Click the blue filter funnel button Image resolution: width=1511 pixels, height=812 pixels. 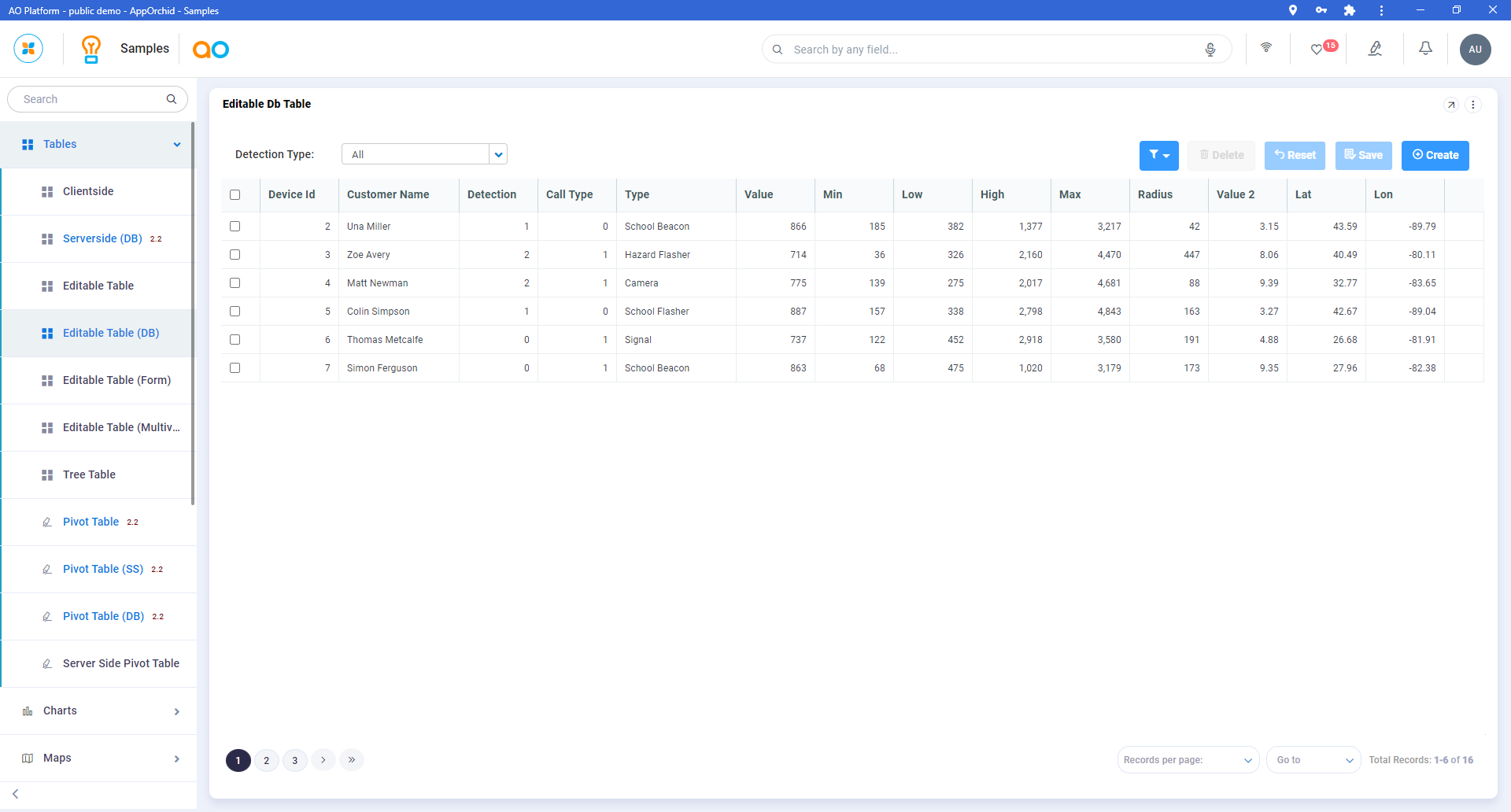1158,155
